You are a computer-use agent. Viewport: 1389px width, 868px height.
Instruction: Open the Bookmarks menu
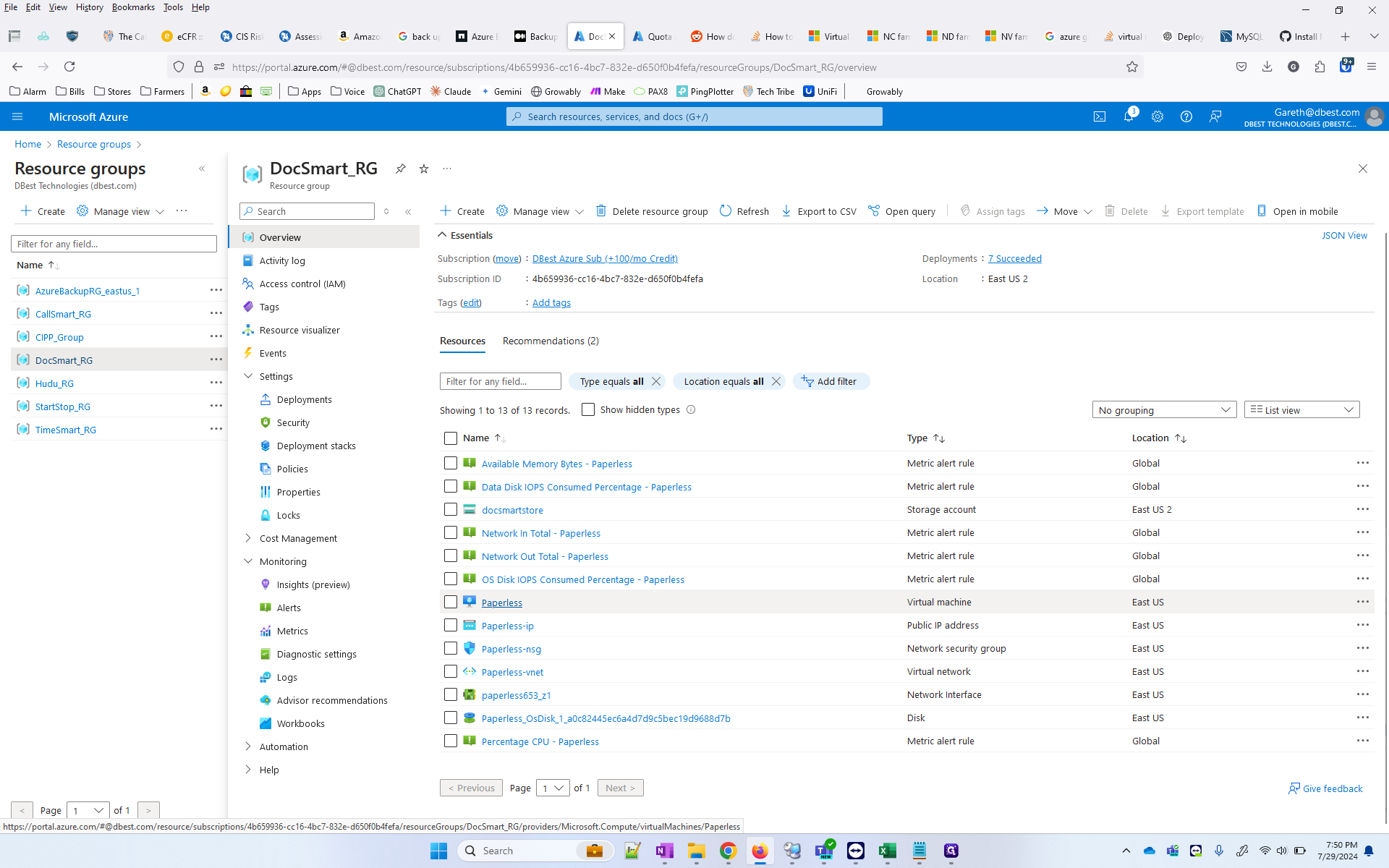133,7
